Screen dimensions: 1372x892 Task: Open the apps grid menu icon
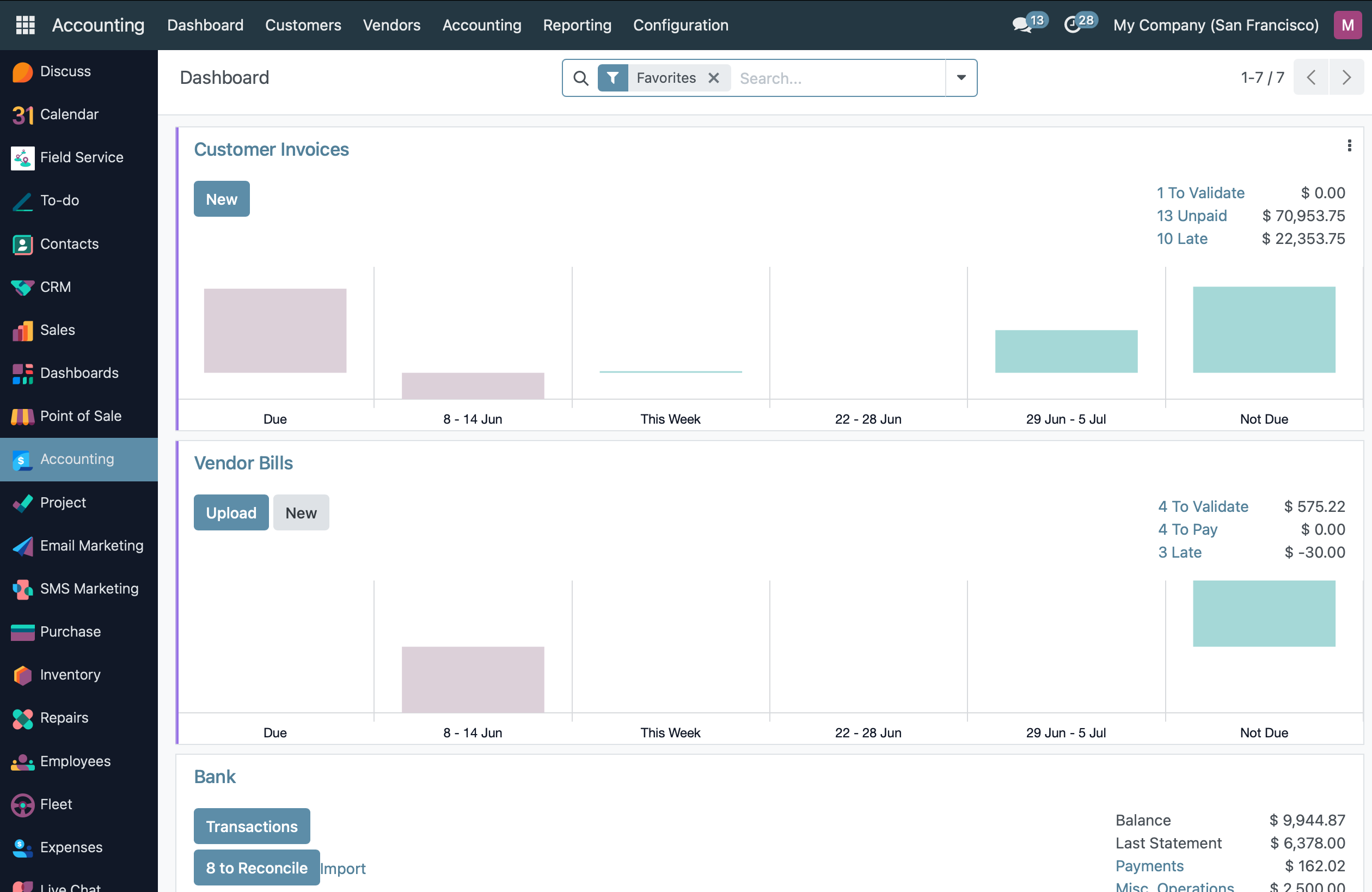tap(25, 25)
